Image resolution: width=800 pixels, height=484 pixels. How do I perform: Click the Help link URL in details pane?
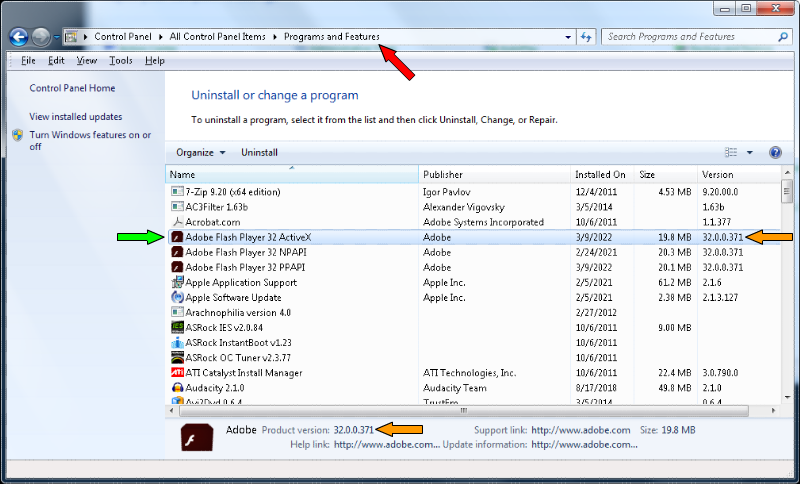386,444
